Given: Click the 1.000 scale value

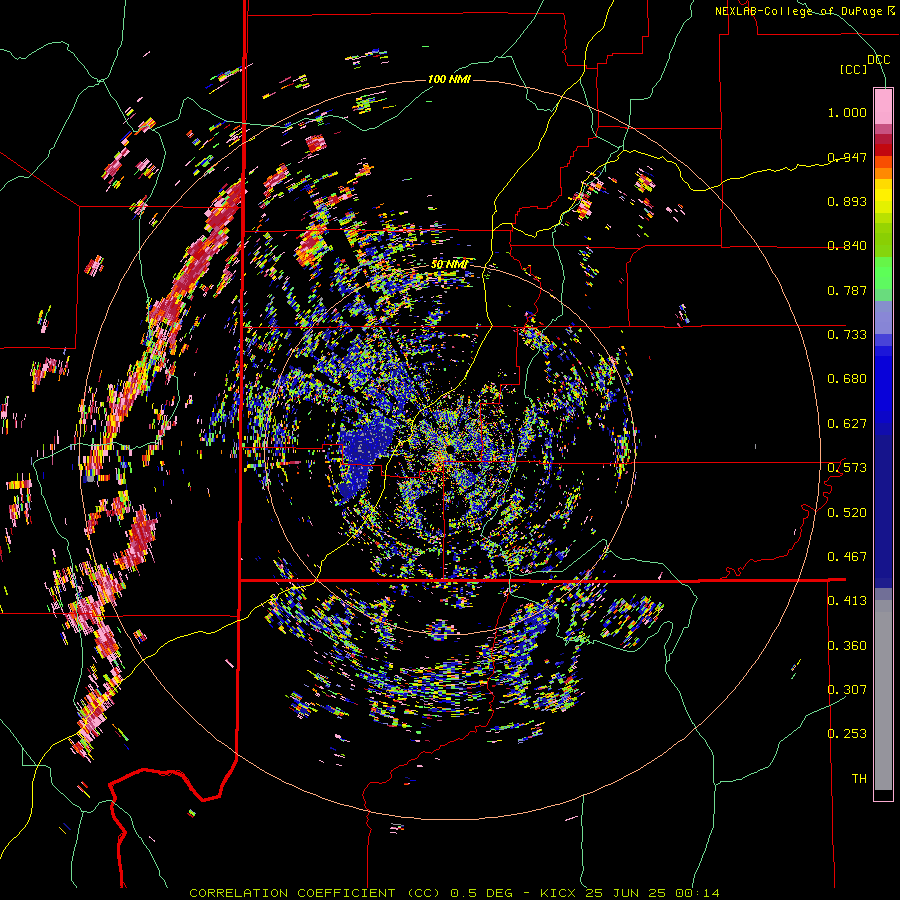Looking at the screenshot, I should tap(847, 112).
